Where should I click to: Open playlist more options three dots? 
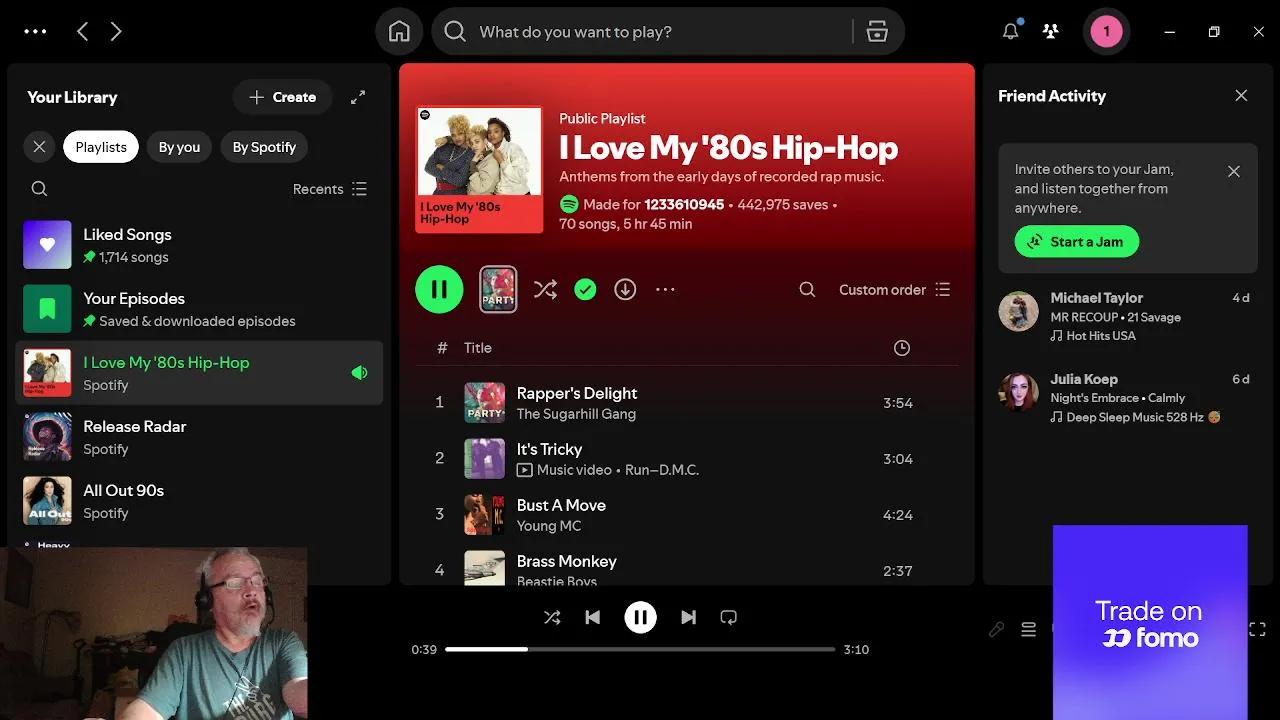pos(665,290)
